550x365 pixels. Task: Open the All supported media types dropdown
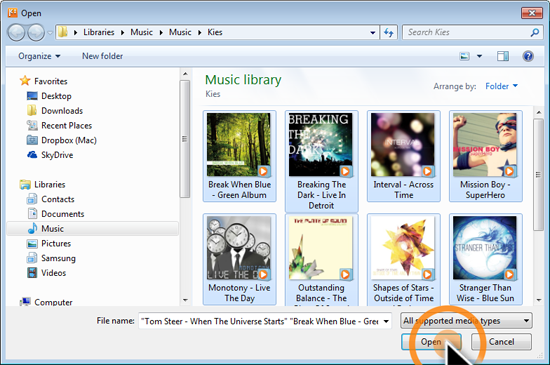pos(466,320)
